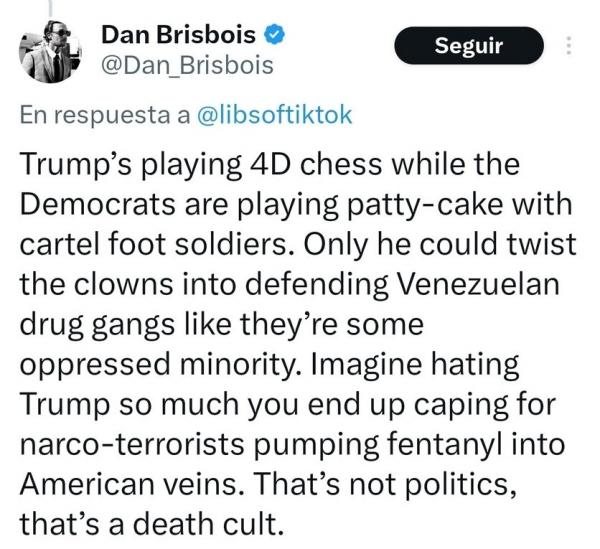
Task: Click the blue verified checkmark badge
Action: (274, 35)
